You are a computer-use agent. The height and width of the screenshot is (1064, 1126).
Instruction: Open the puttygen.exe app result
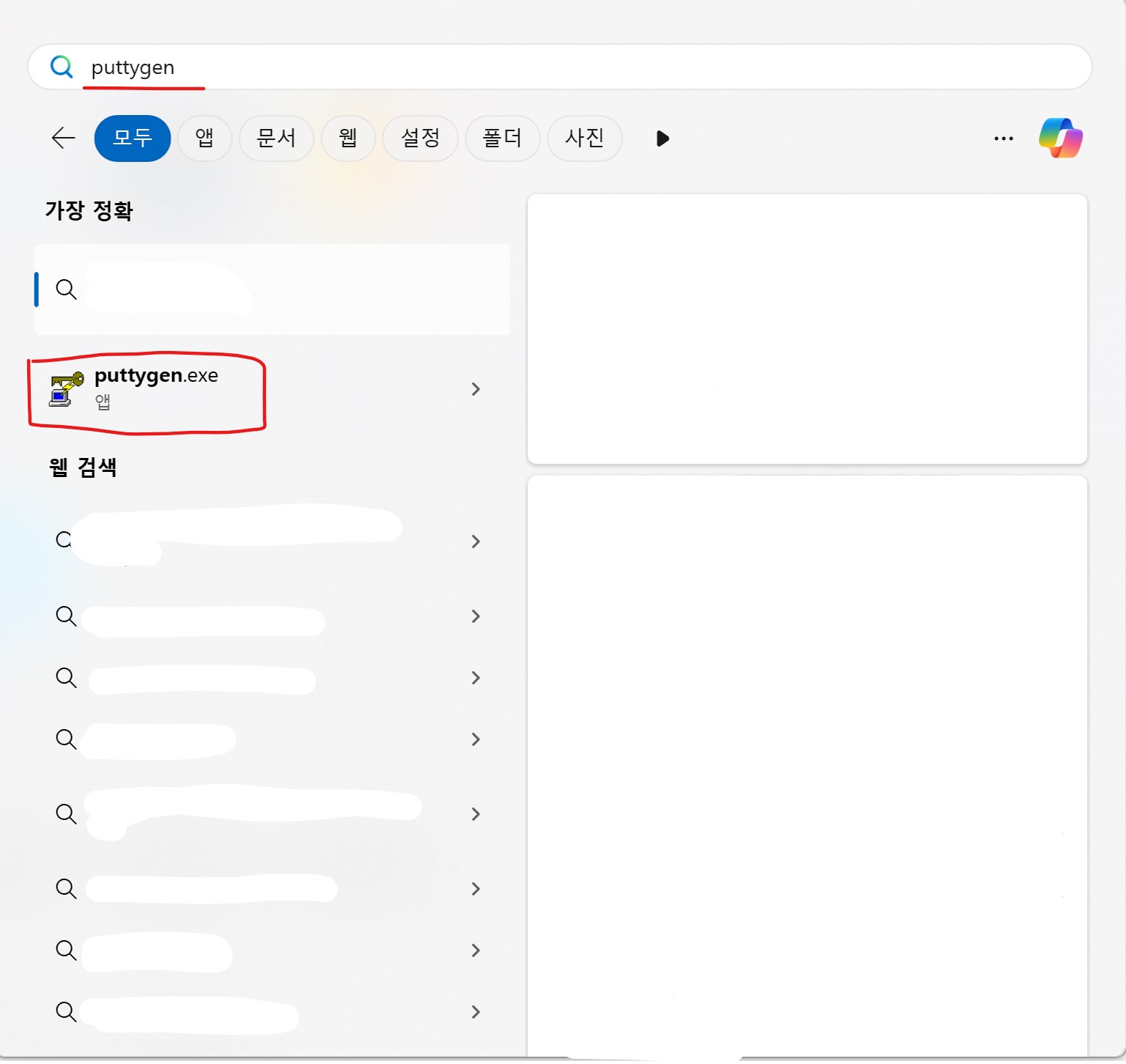click(x=272, y=389)
